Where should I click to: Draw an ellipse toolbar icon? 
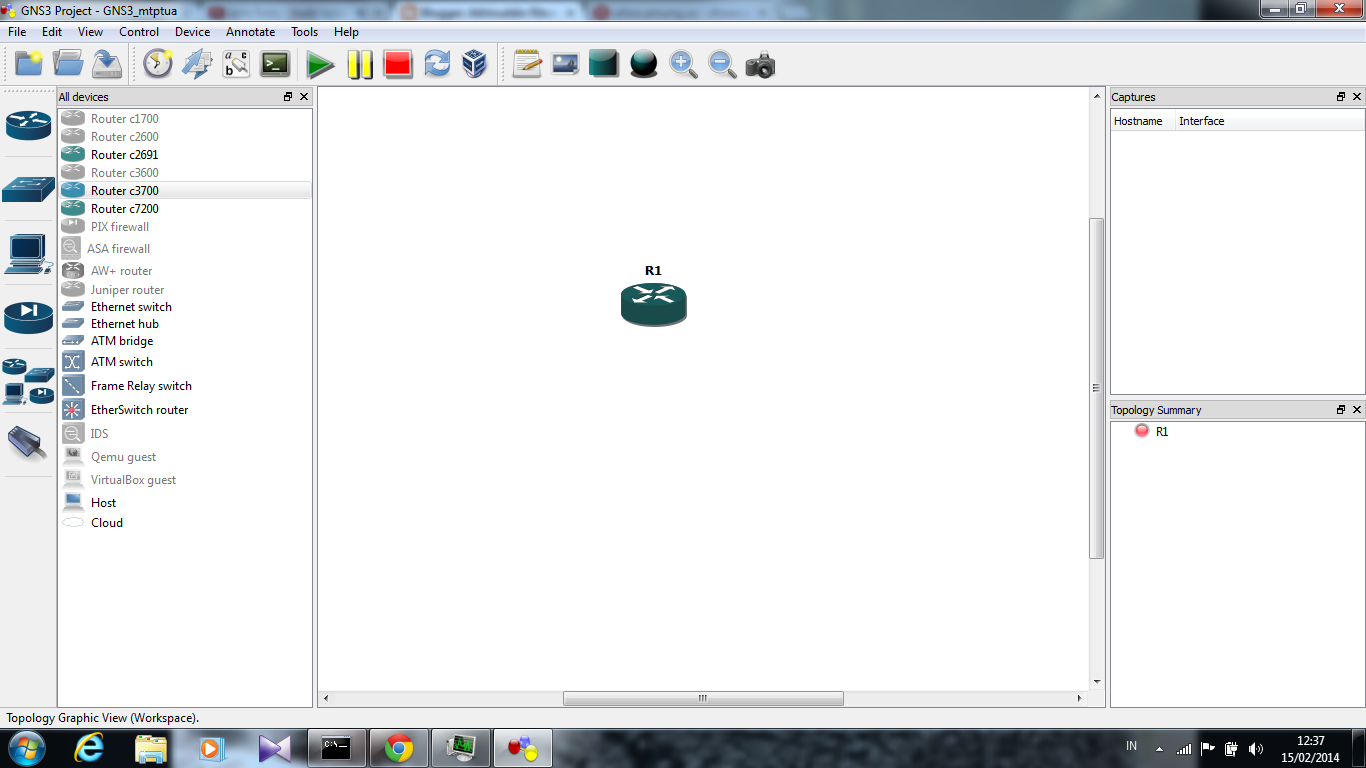click(644, 65)
